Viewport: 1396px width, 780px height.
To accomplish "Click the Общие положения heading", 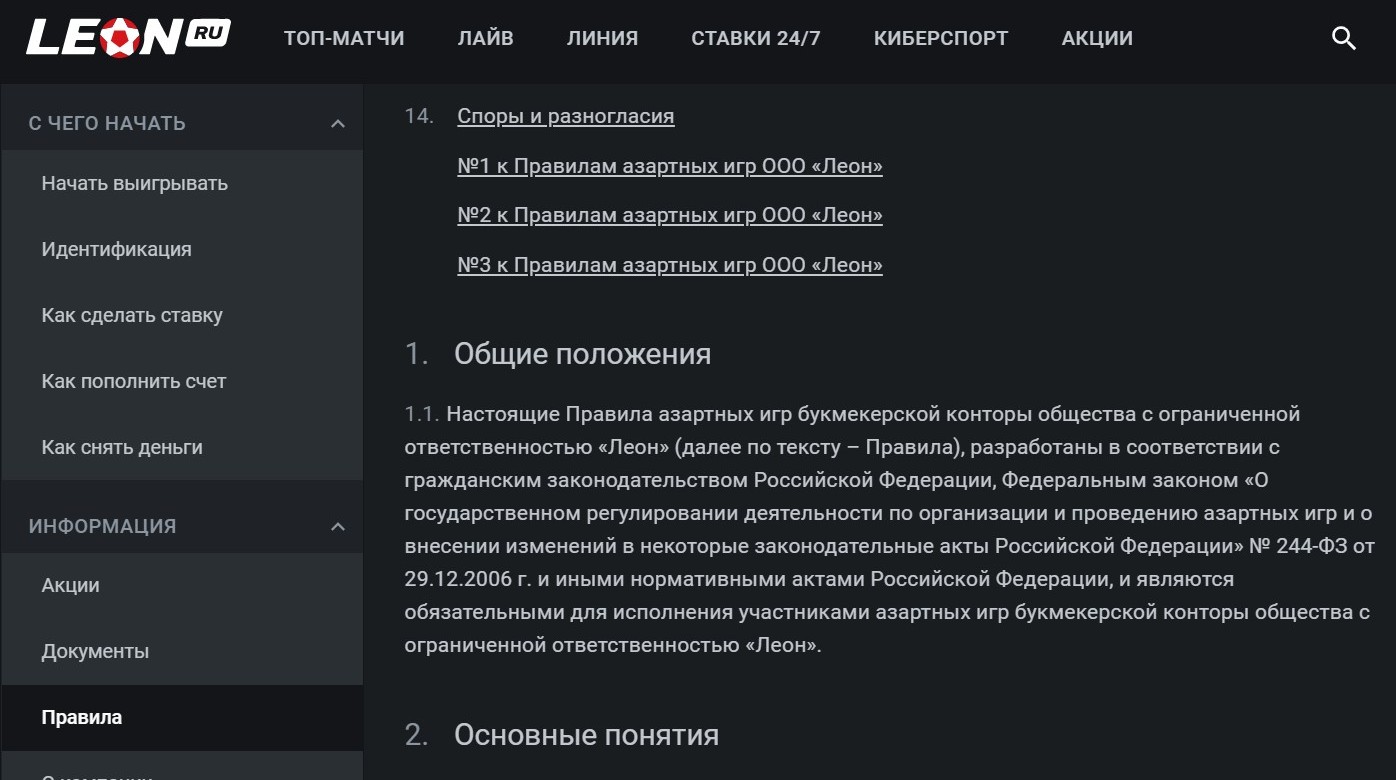I will point(583,354).
